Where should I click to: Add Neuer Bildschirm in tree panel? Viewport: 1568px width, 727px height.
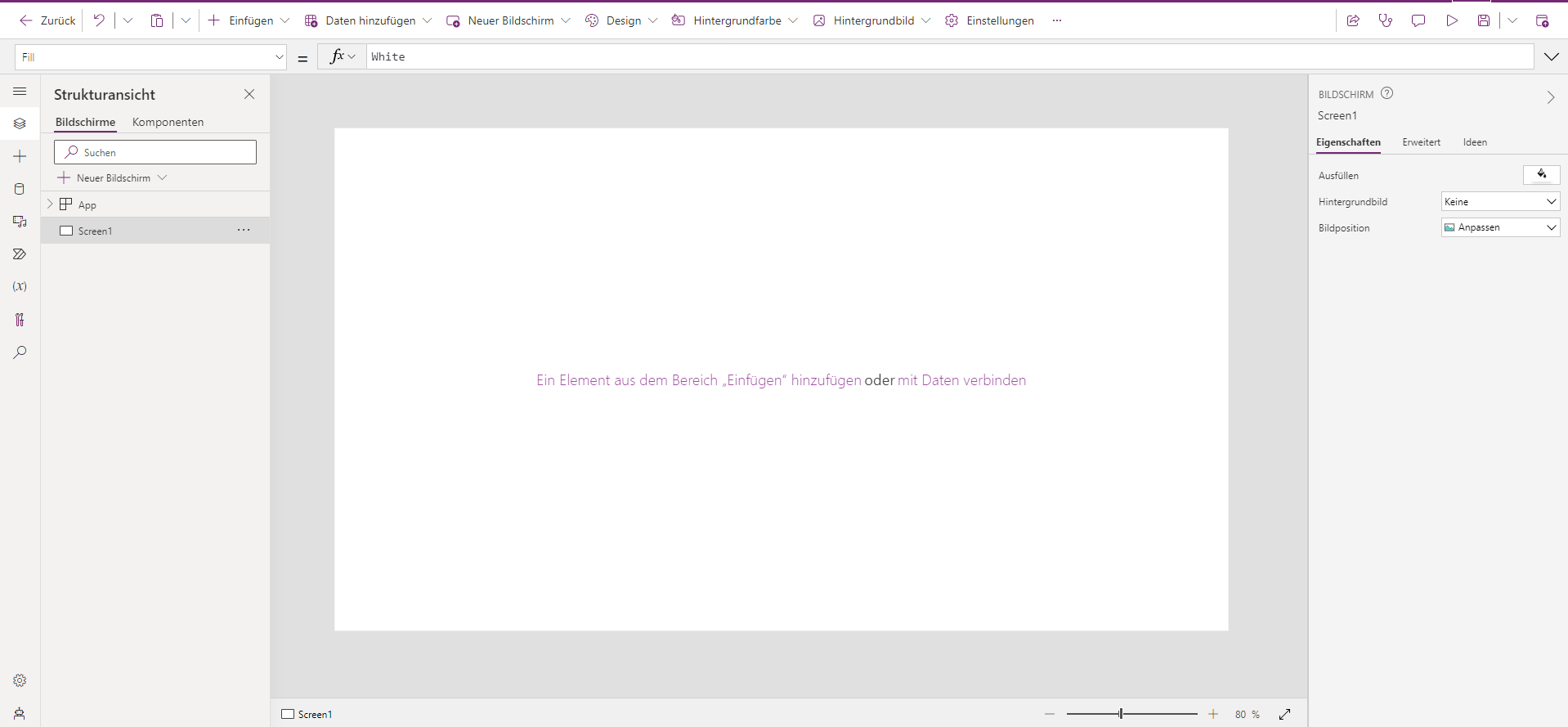[113, 177]
